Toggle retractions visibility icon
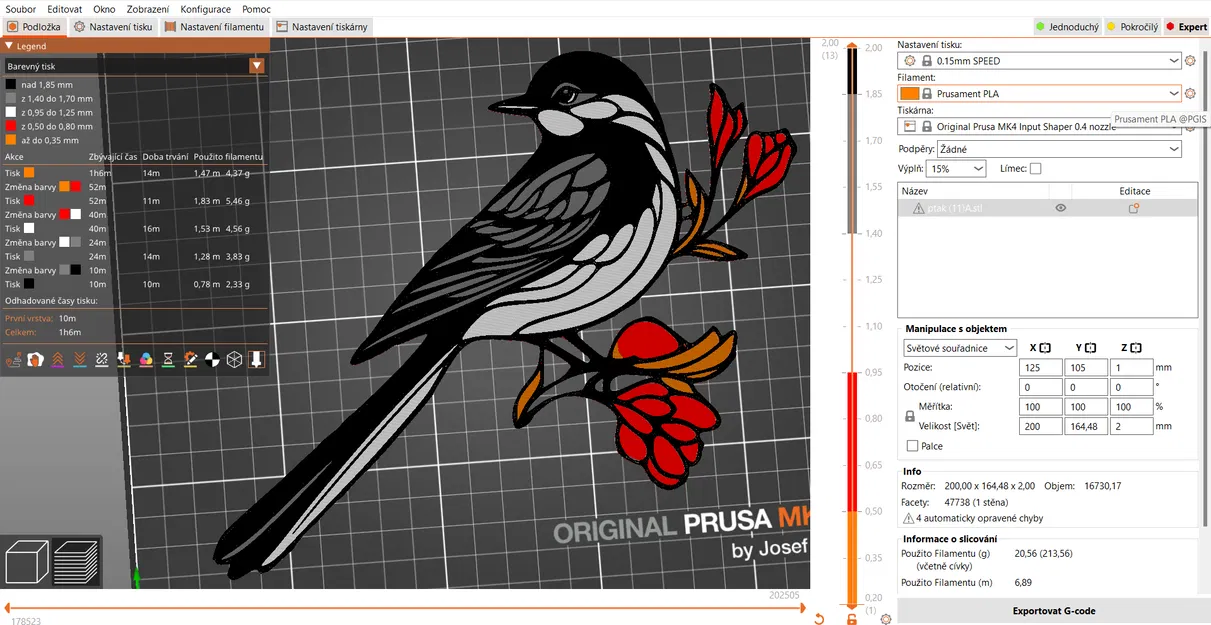Image resolution: width=1211 pixels, height=625 pixels. [58, 359]
